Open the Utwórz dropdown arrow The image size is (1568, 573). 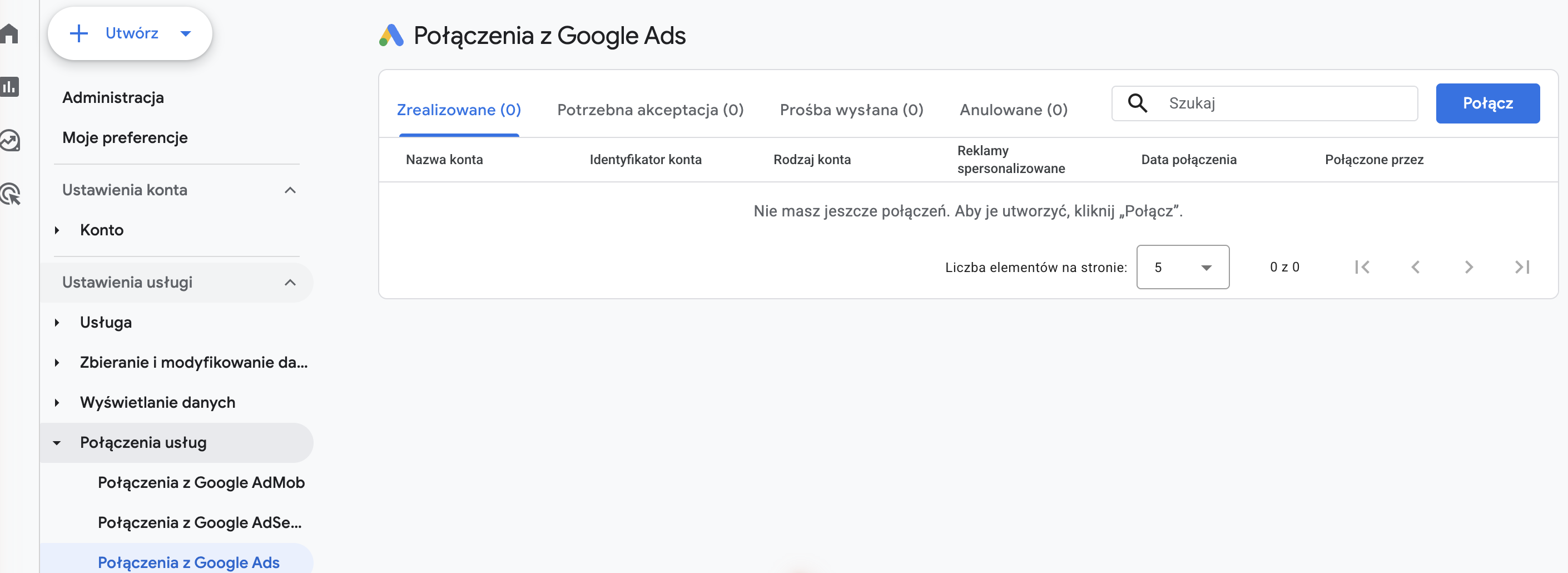coord(186,33)
